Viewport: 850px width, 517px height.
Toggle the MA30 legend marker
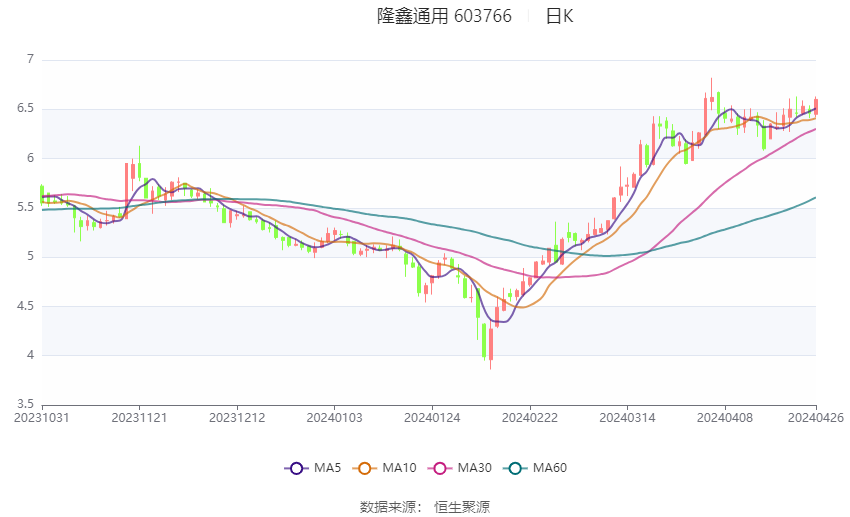tap(440, 468)
